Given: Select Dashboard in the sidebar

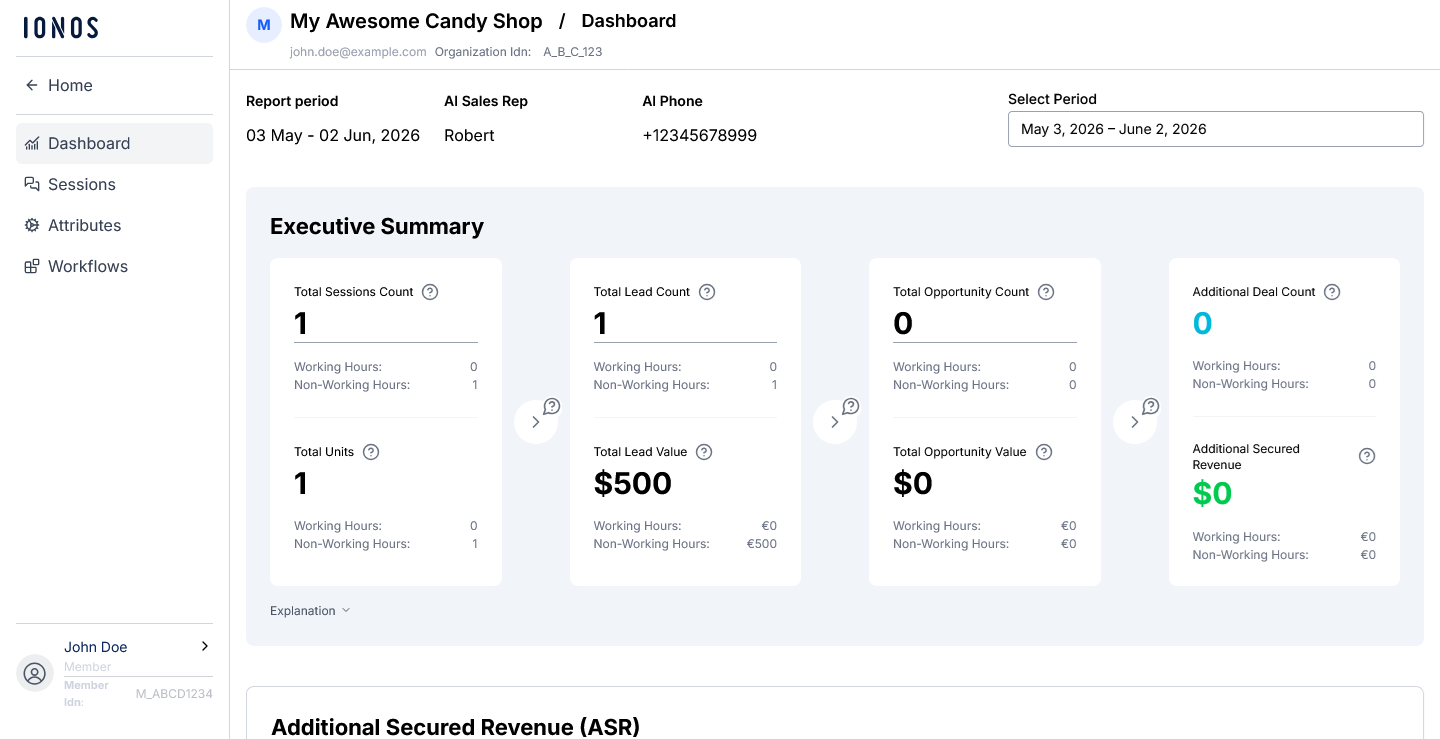Looking at the screenshot, I should 114,143.
